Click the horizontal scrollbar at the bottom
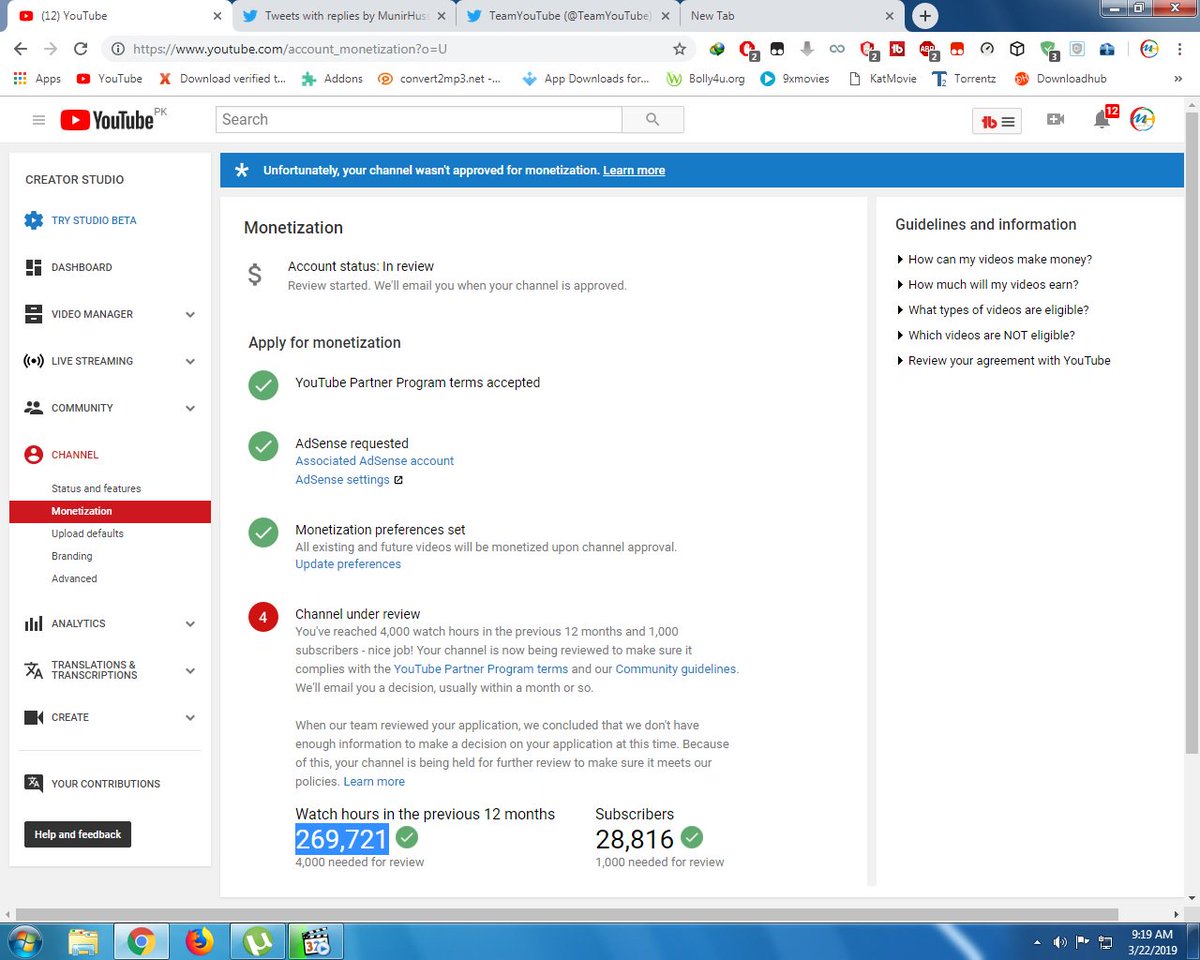 tap(568, 914)
